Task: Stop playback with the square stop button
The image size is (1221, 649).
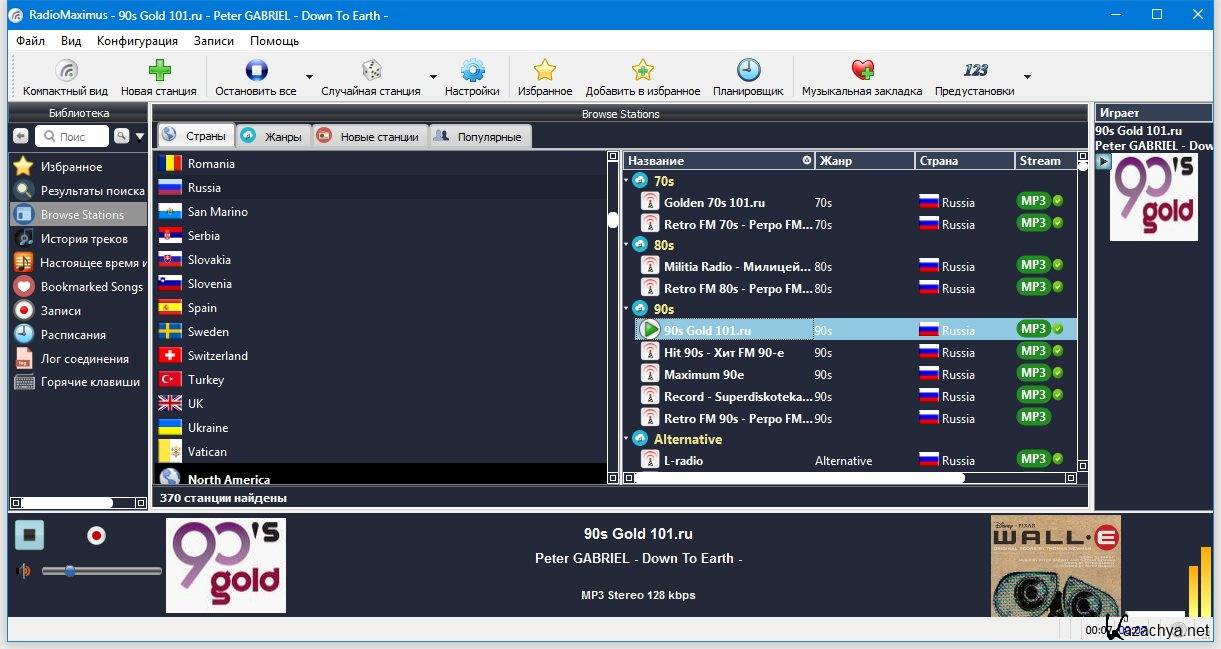Action: (x=29, y=536)
